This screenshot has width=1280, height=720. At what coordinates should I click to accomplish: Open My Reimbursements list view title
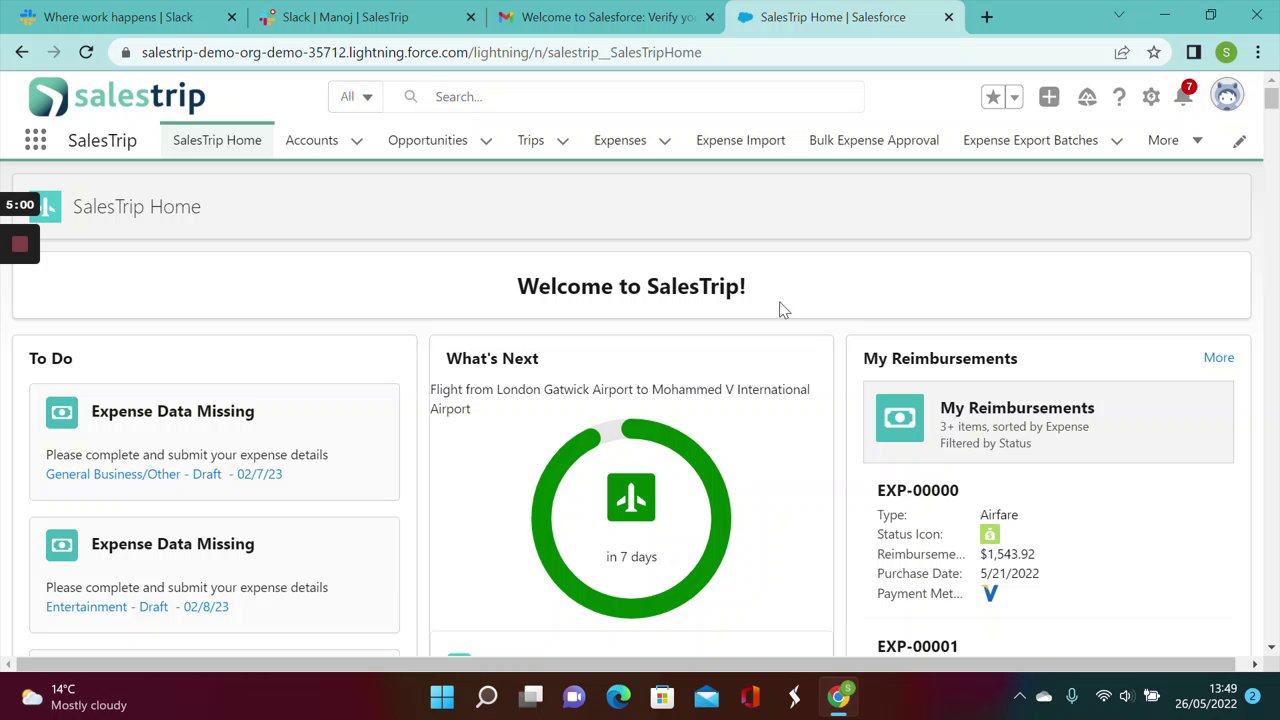pyautogui.click(x=1017, y=408)
